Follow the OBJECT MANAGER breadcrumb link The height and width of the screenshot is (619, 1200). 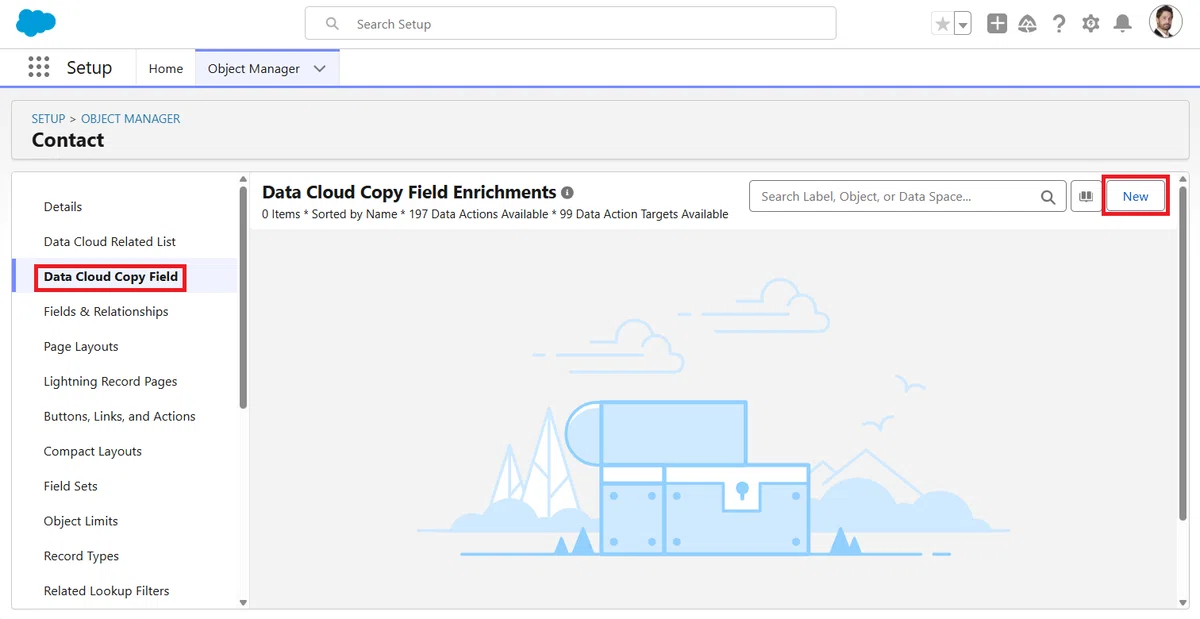(x=131, y=118)
